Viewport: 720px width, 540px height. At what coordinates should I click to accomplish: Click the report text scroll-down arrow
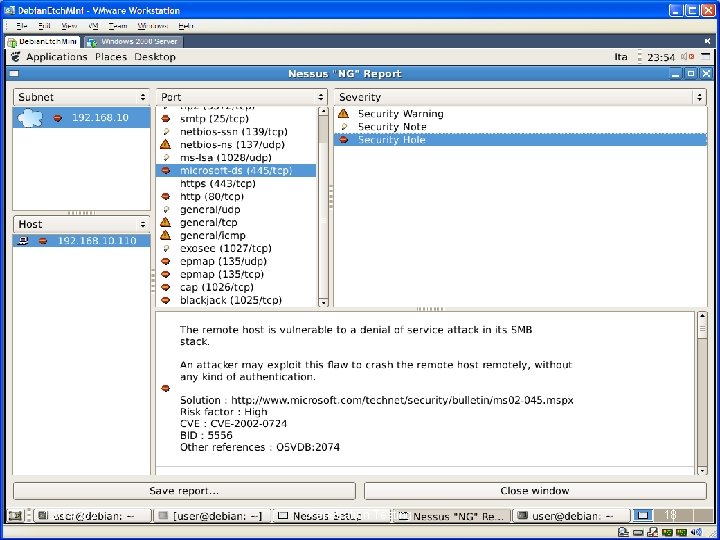(x=702, y=471)
